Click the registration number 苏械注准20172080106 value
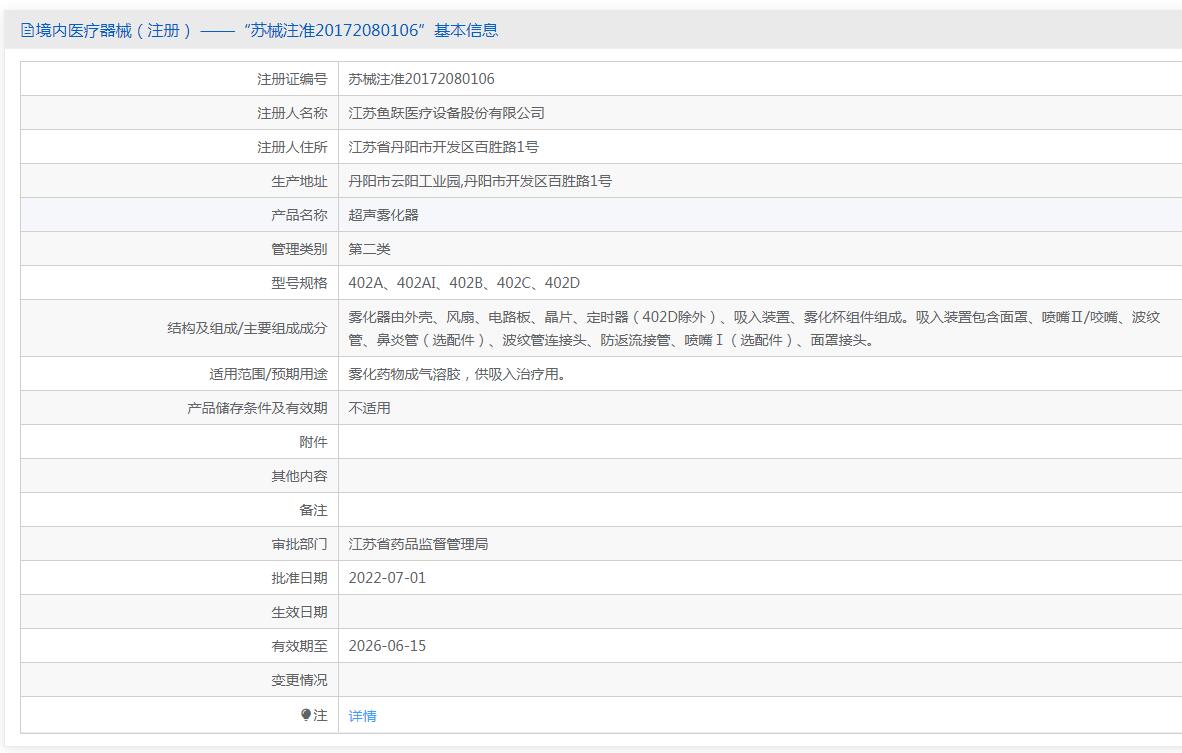 pos(421,79)
